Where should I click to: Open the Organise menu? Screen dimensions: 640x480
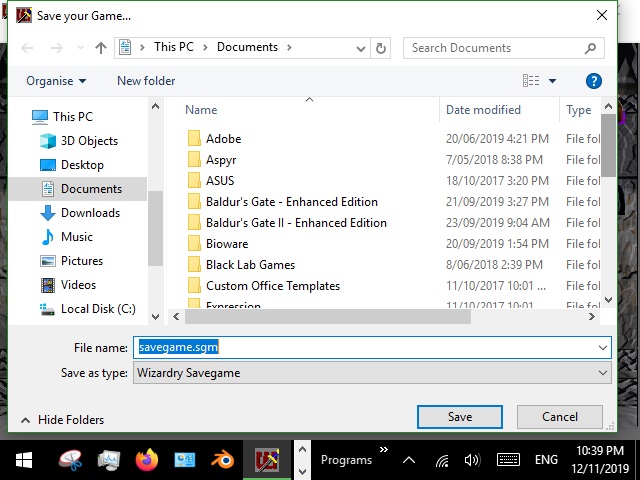tap(56, 81)
